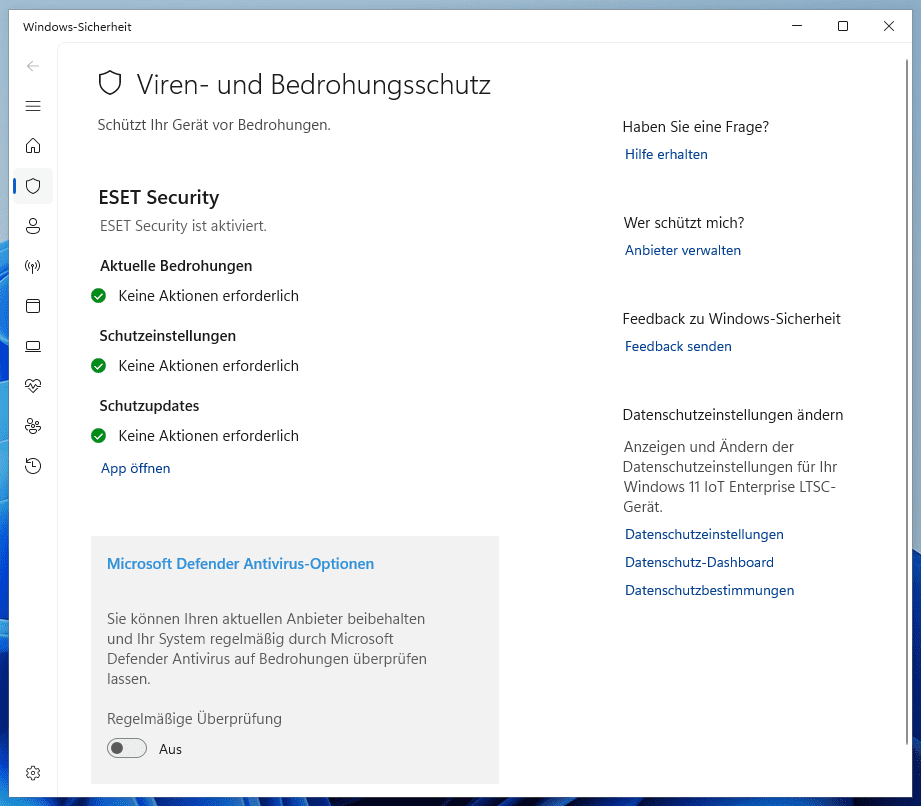Open Family options icon in sidebar
Image resolution: width=921 pixels, height=806 pixels.
coord(33,426)
